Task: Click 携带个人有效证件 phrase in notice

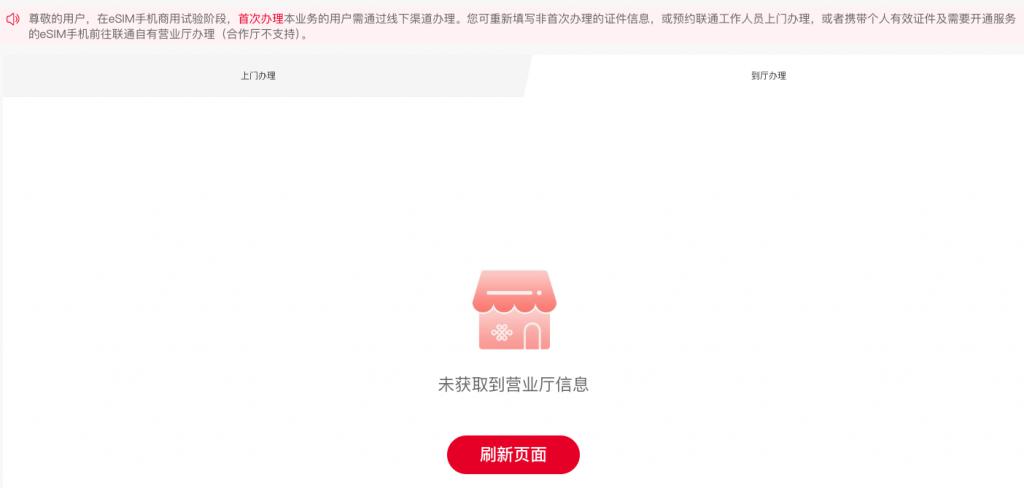Action: (891, 20)
